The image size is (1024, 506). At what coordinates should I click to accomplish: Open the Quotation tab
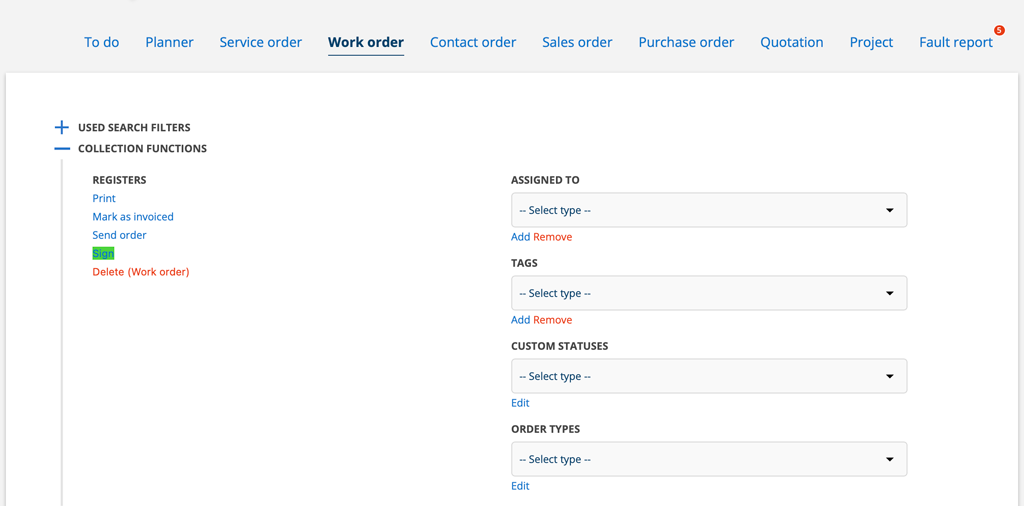791,42
